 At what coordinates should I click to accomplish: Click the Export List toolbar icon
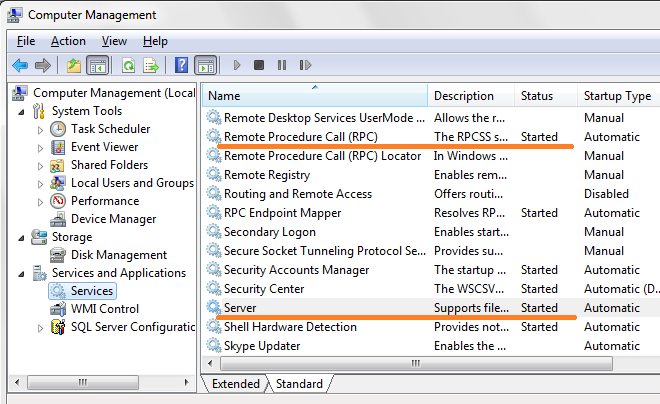tap(151, 66)
